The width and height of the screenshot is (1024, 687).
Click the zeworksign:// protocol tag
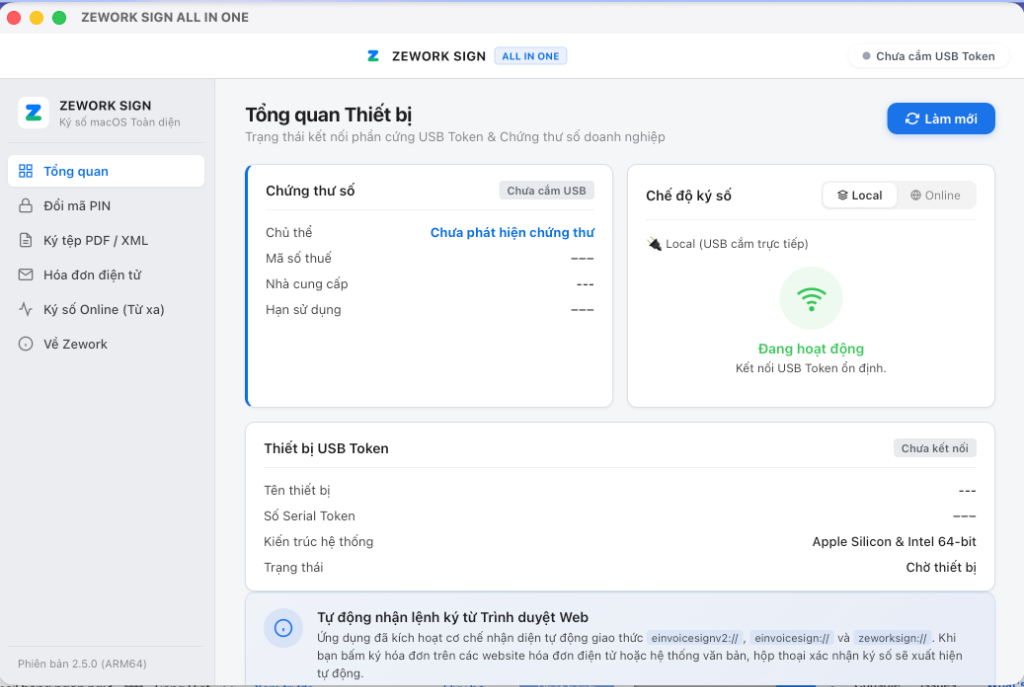click(x=892, y=638)
